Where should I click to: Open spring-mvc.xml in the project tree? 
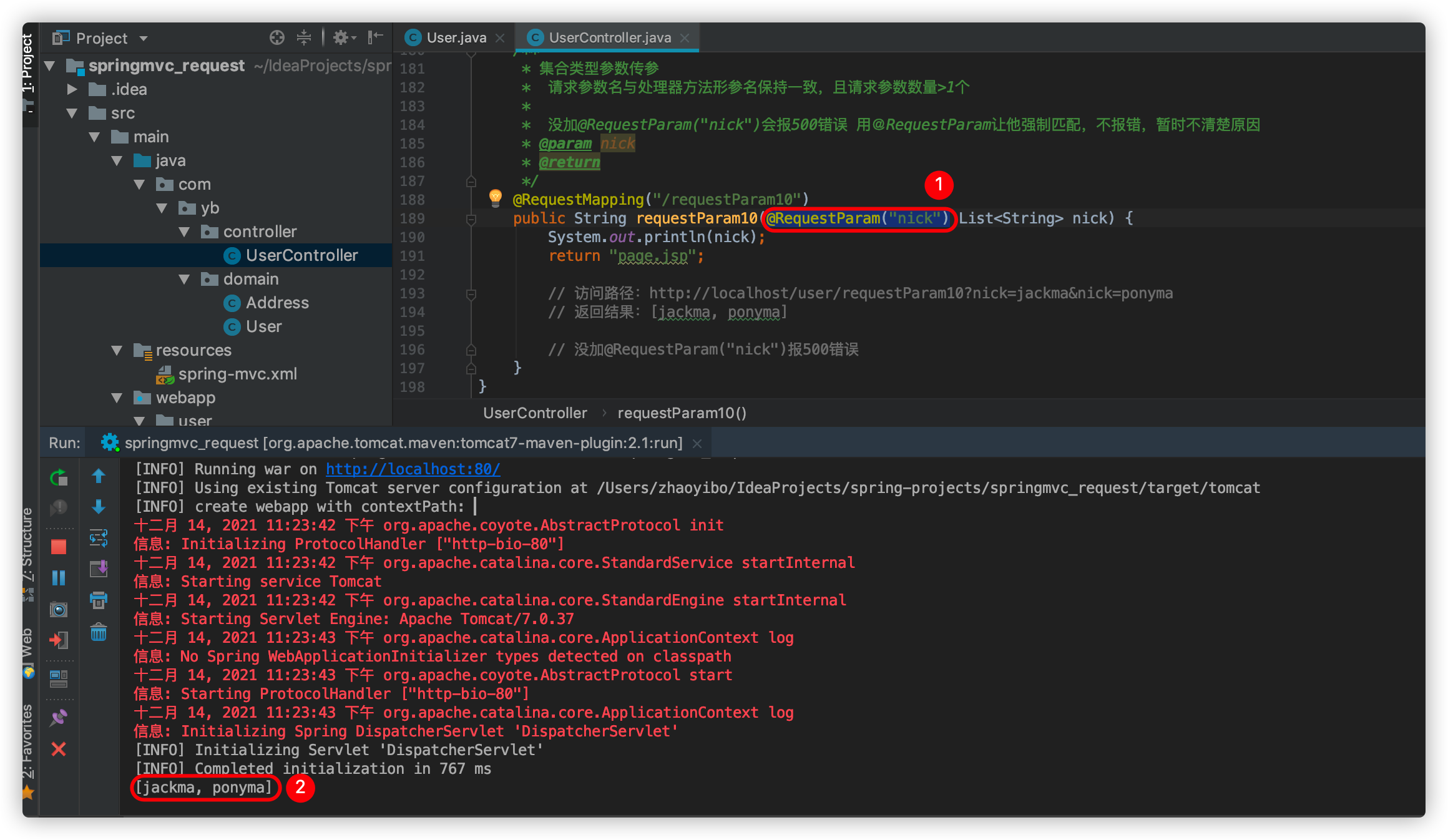click(237, 374)
